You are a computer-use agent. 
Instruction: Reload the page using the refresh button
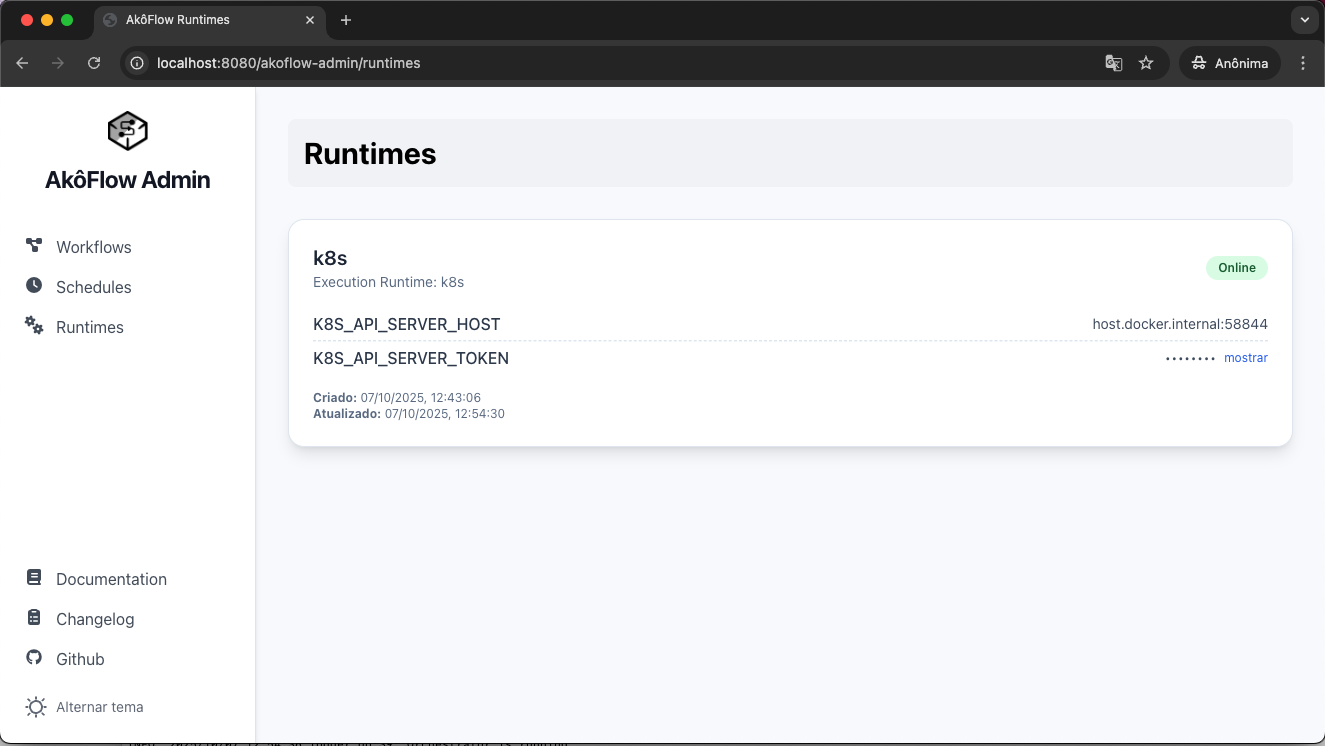pyautogui.click(x=94, y=63)
